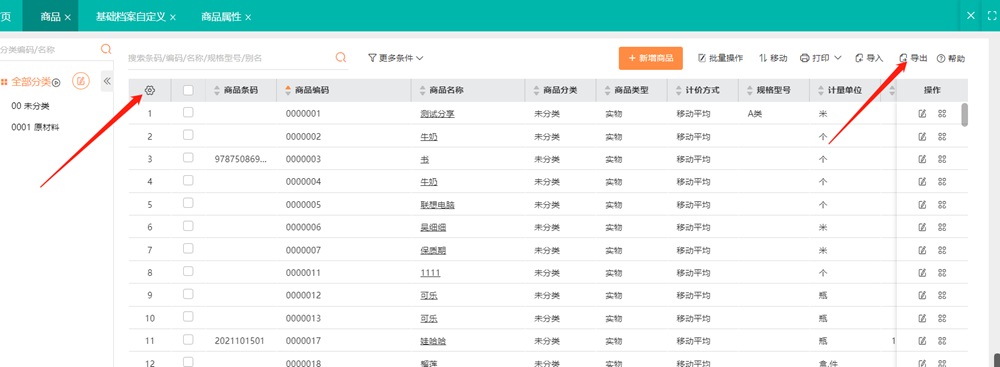The width and height of the screenshot is (1000, 367).
Task: Select checkbox for row 0000005
Action: pyautogui.click(x=188, y=203)
